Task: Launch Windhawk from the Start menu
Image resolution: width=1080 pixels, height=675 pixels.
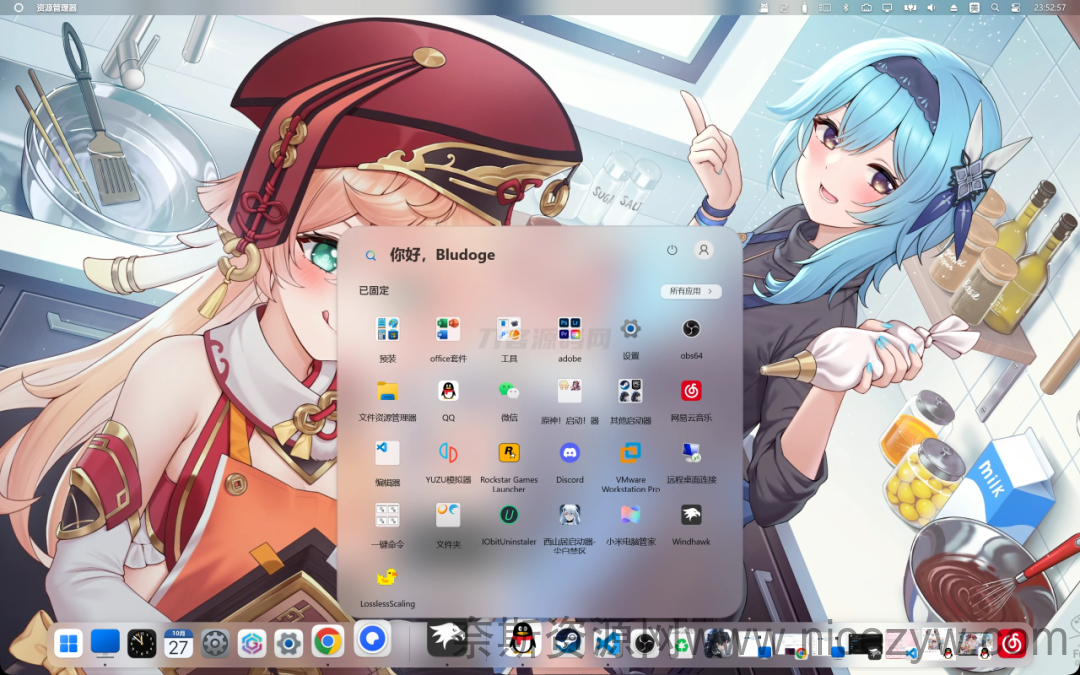Action: (691, 515)
